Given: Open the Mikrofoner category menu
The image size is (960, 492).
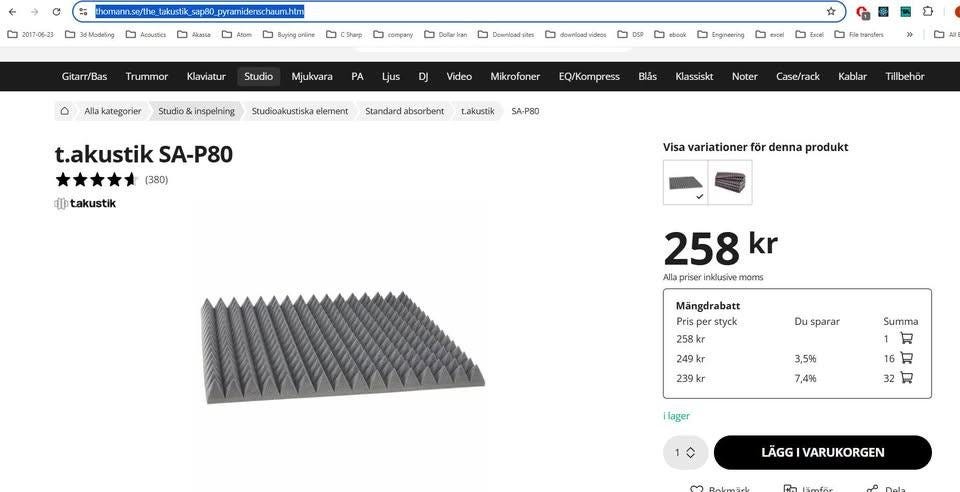Looking at the screenshot, I should [x=516, y=76].
